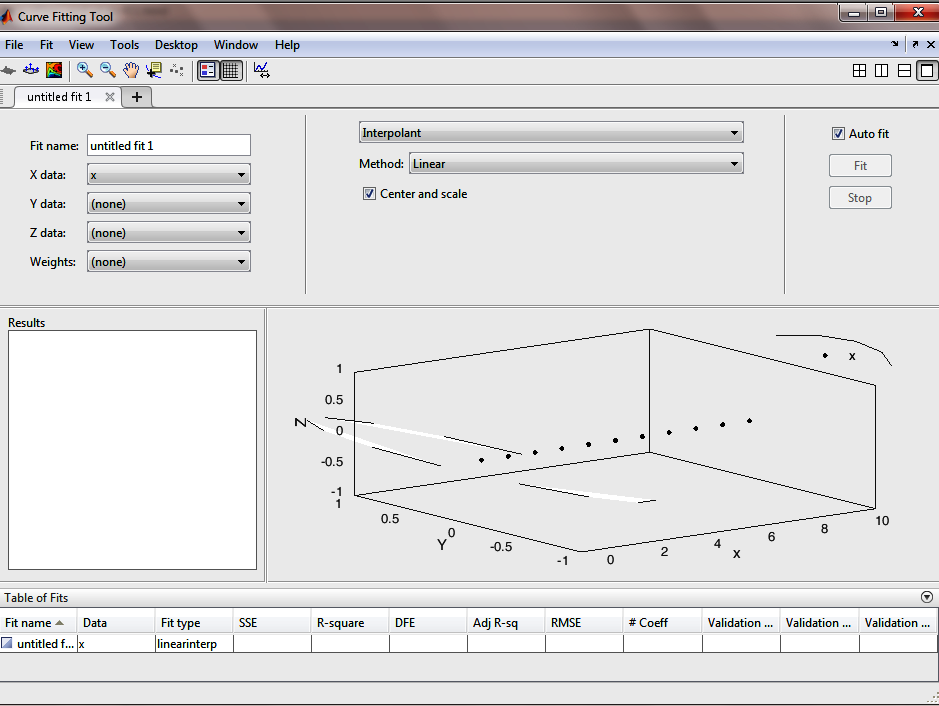The image size is (939, 706).
Task: Toggle the Grid toolbar button
Action: click(231, 70)
